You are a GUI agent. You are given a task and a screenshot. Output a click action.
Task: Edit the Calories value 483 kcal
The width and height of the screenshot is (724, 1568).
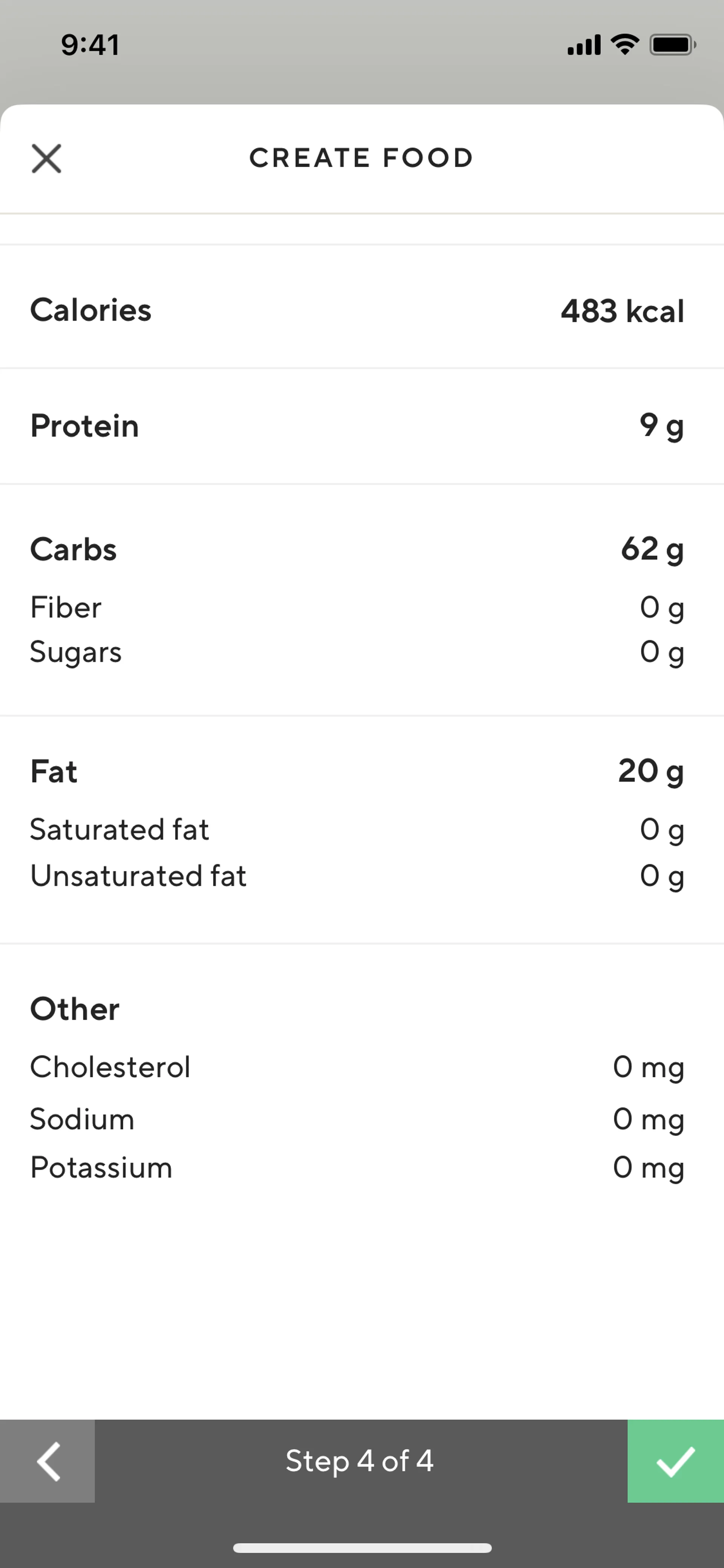pyautogui.click(x=622, y=311)
